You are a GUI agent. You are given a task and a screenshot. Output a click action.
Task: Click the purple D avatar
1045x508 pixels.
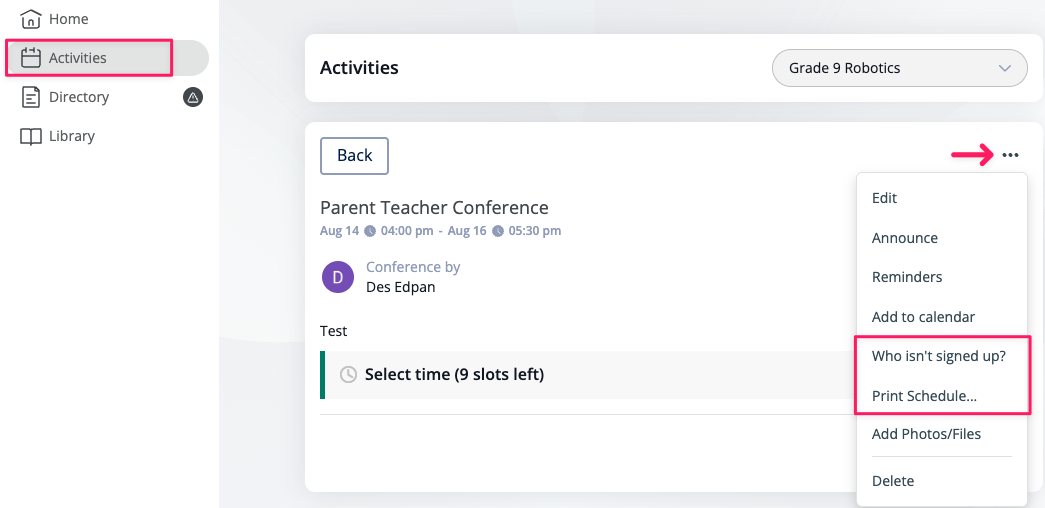[x=338, y=276]
